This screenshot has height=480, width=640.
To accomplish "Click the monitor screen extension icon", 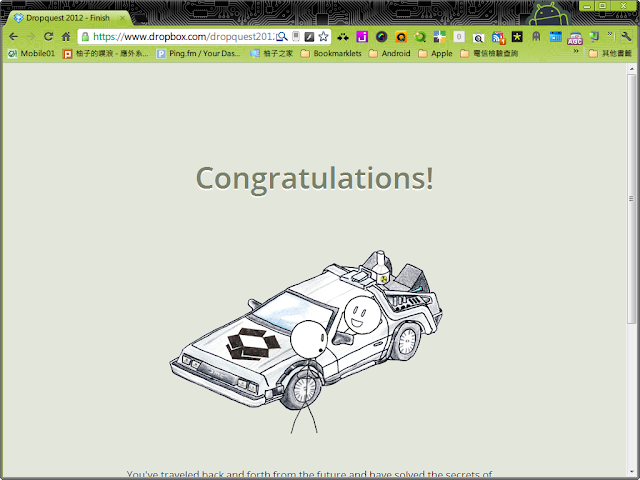I will 594,37.
